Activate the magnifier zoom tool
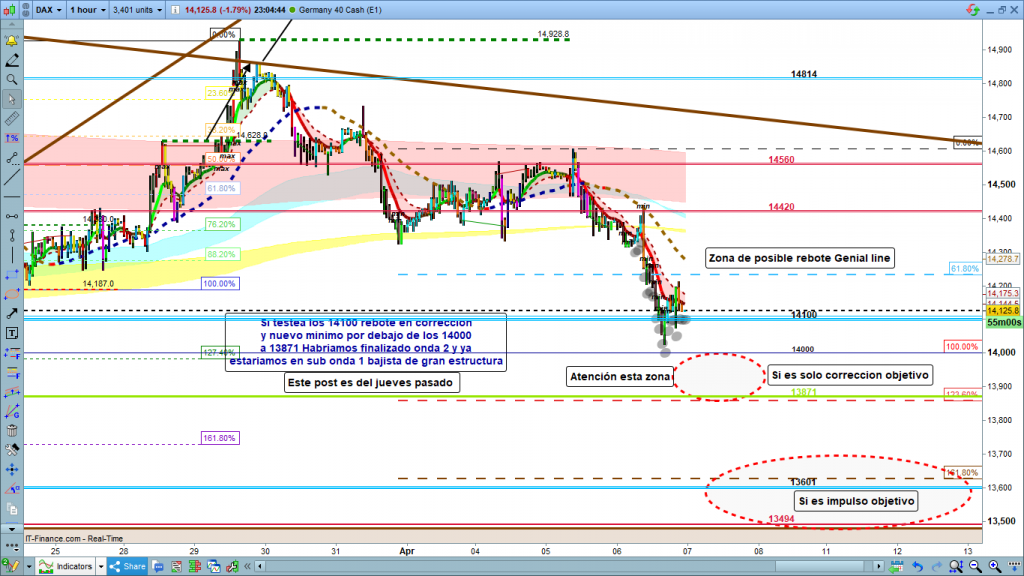Viewport: 1024px width, 576px height. click(11, 79)
